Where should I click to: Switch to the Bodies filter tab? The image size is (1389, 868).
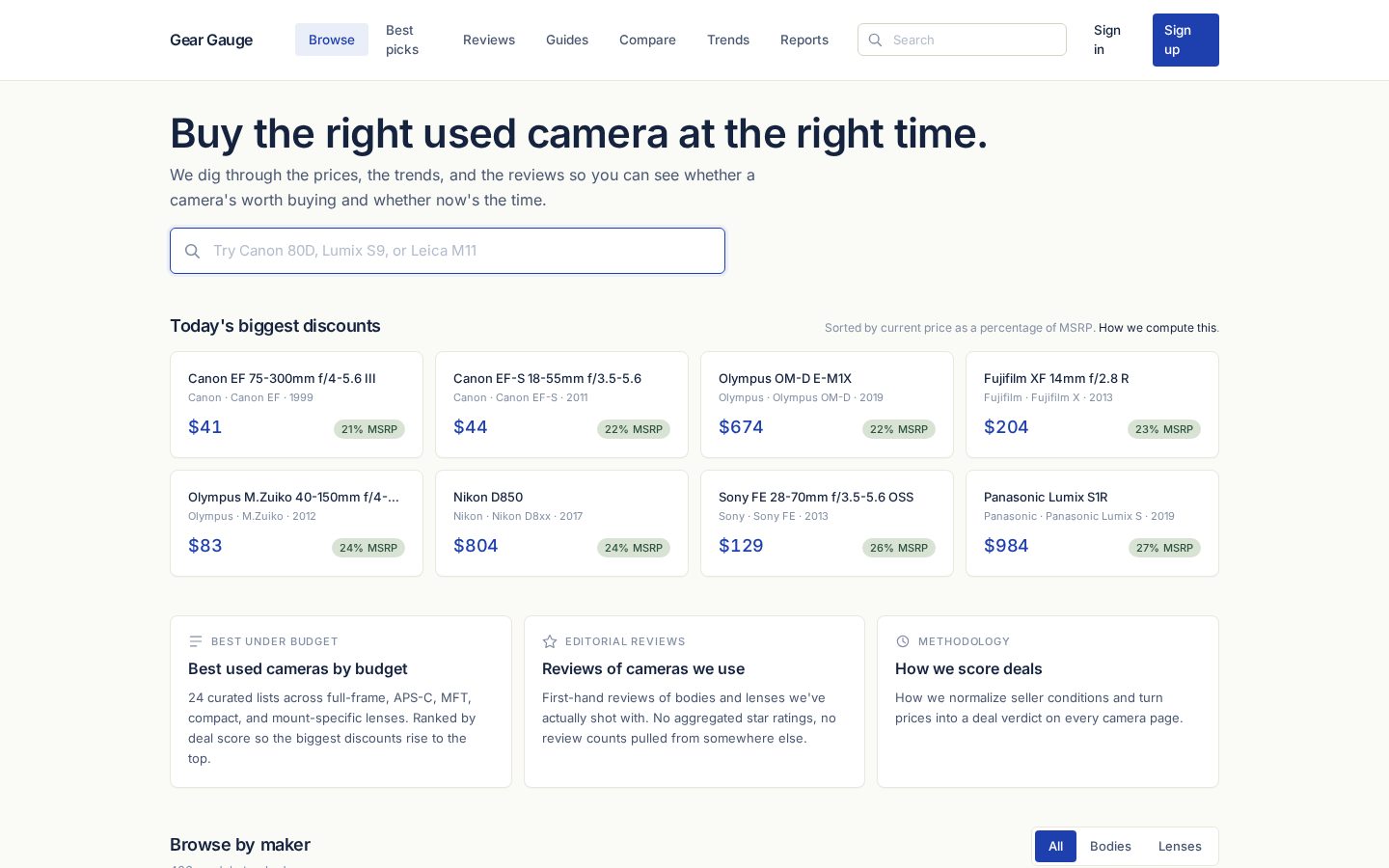[1110, 846]
